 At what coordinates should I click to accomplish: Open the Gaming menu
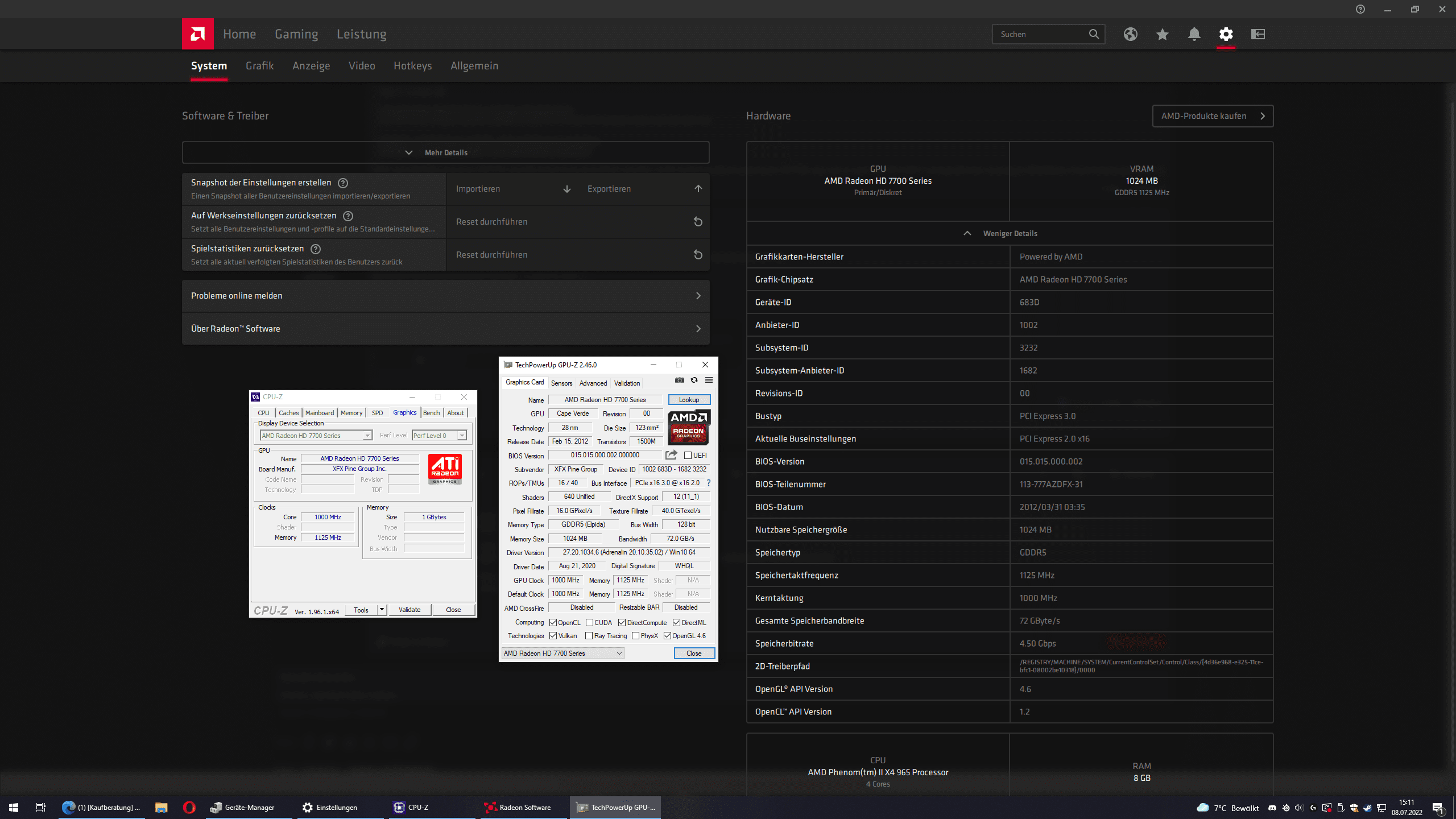[x=296, y=34]
